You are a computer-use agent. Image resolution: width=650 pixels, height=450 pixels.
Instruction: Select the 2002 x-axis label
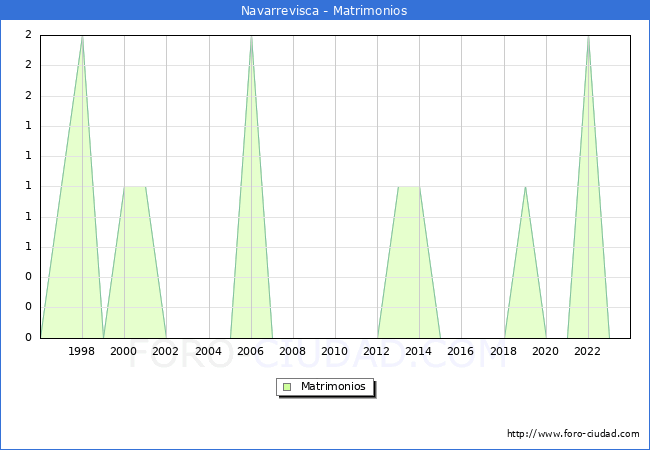click(166, 351)
